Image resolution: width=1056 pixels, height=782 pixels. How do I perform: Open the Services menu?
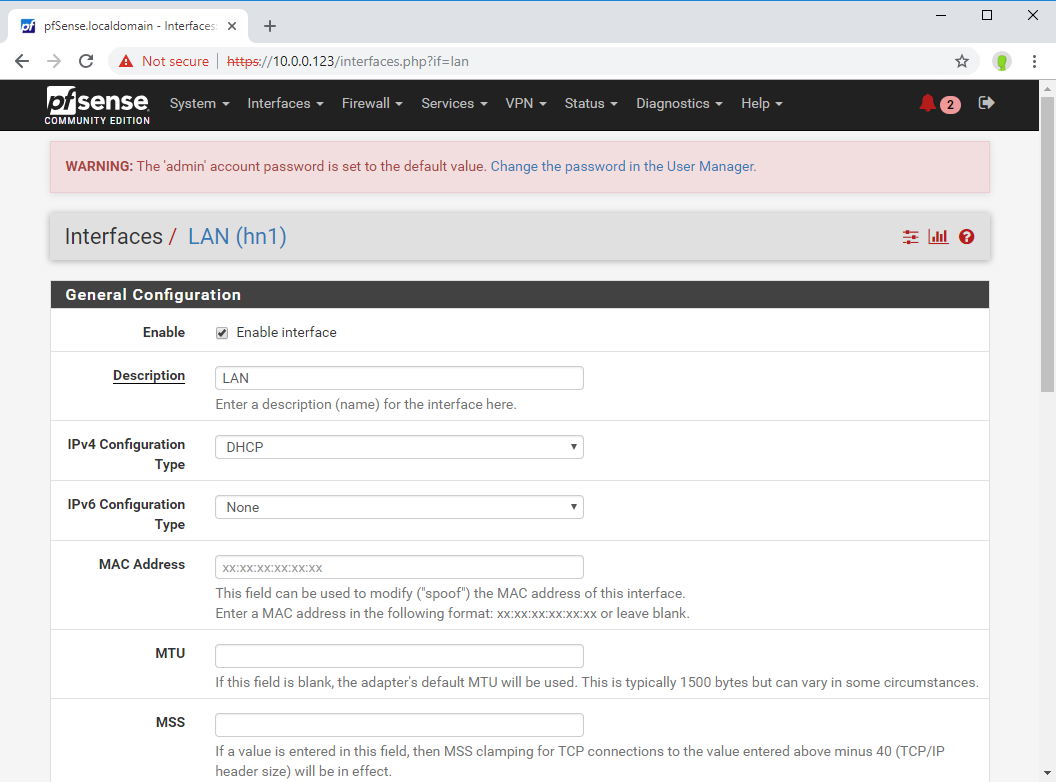pyautogui.click(x=454, y=104)
